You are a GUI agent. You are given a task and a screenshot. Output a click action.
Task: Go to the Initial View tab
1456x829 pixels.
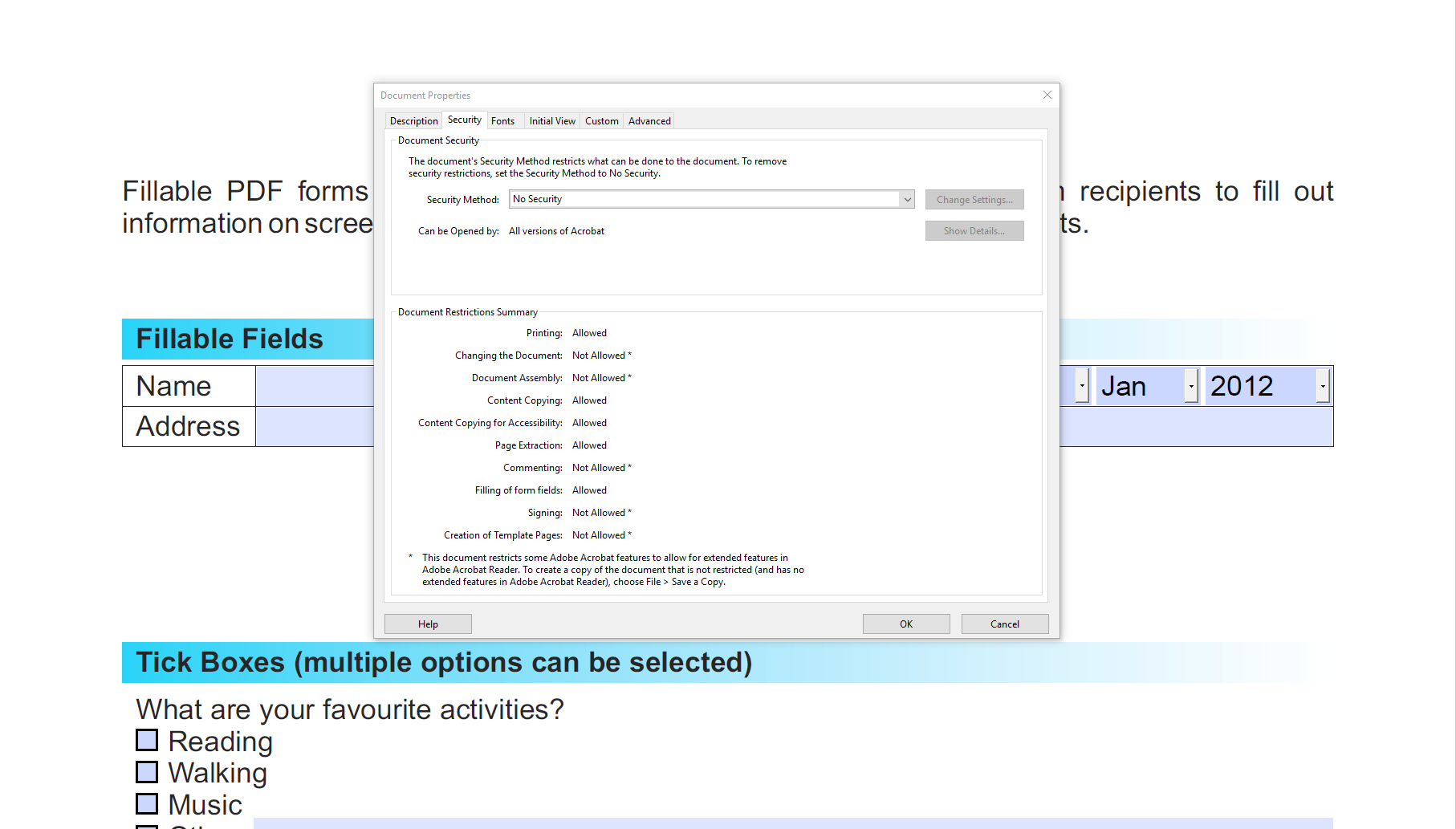coord(551,121)
